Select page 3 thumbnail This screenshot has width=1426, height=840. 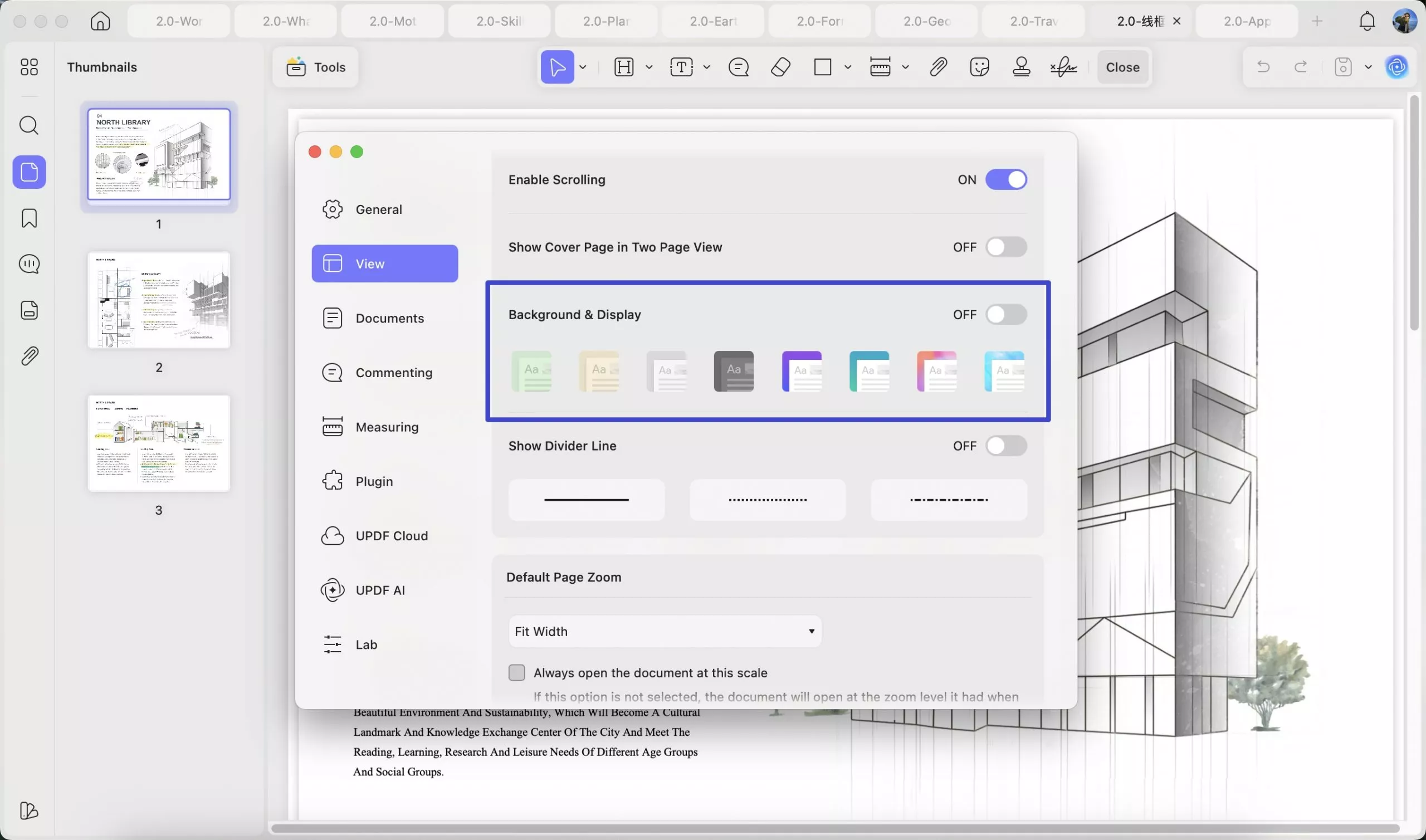click(159, 443)
